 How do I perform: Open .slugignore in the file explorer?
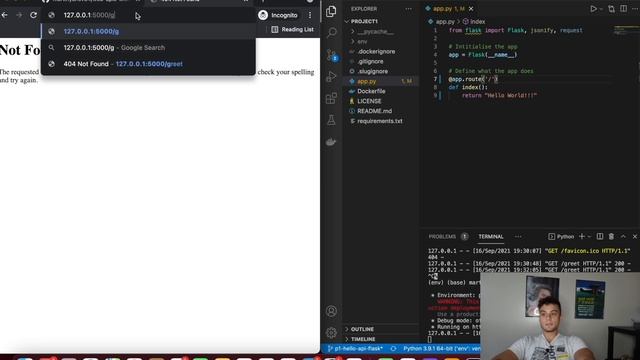(x=372, y=71)
